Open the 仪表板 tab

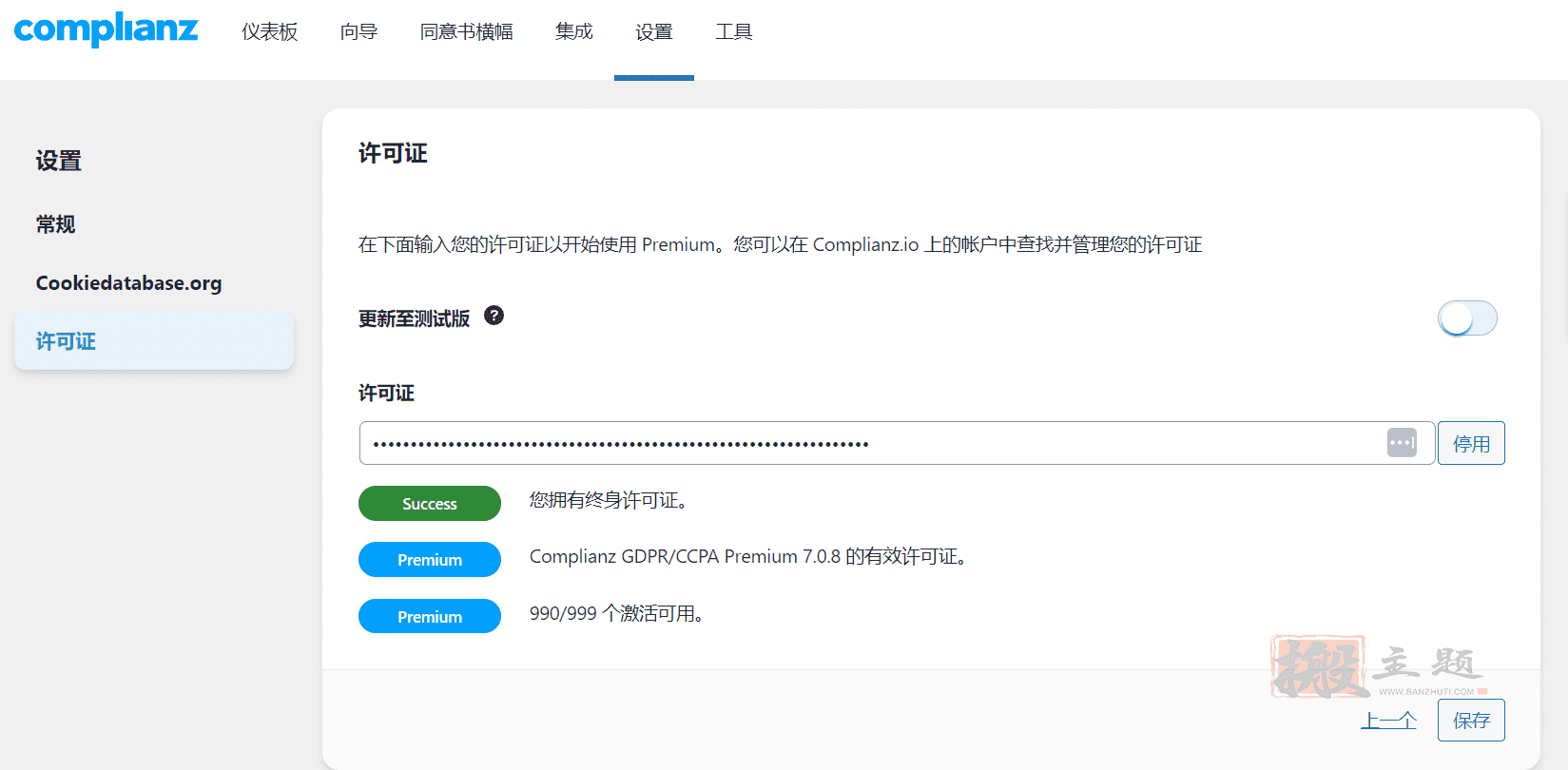pyautogui.click(x=269, y=32)
